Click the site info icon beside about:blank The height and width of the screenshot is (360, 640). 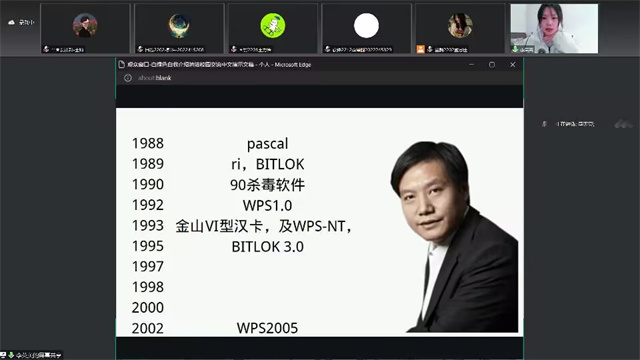click(128, 78)
